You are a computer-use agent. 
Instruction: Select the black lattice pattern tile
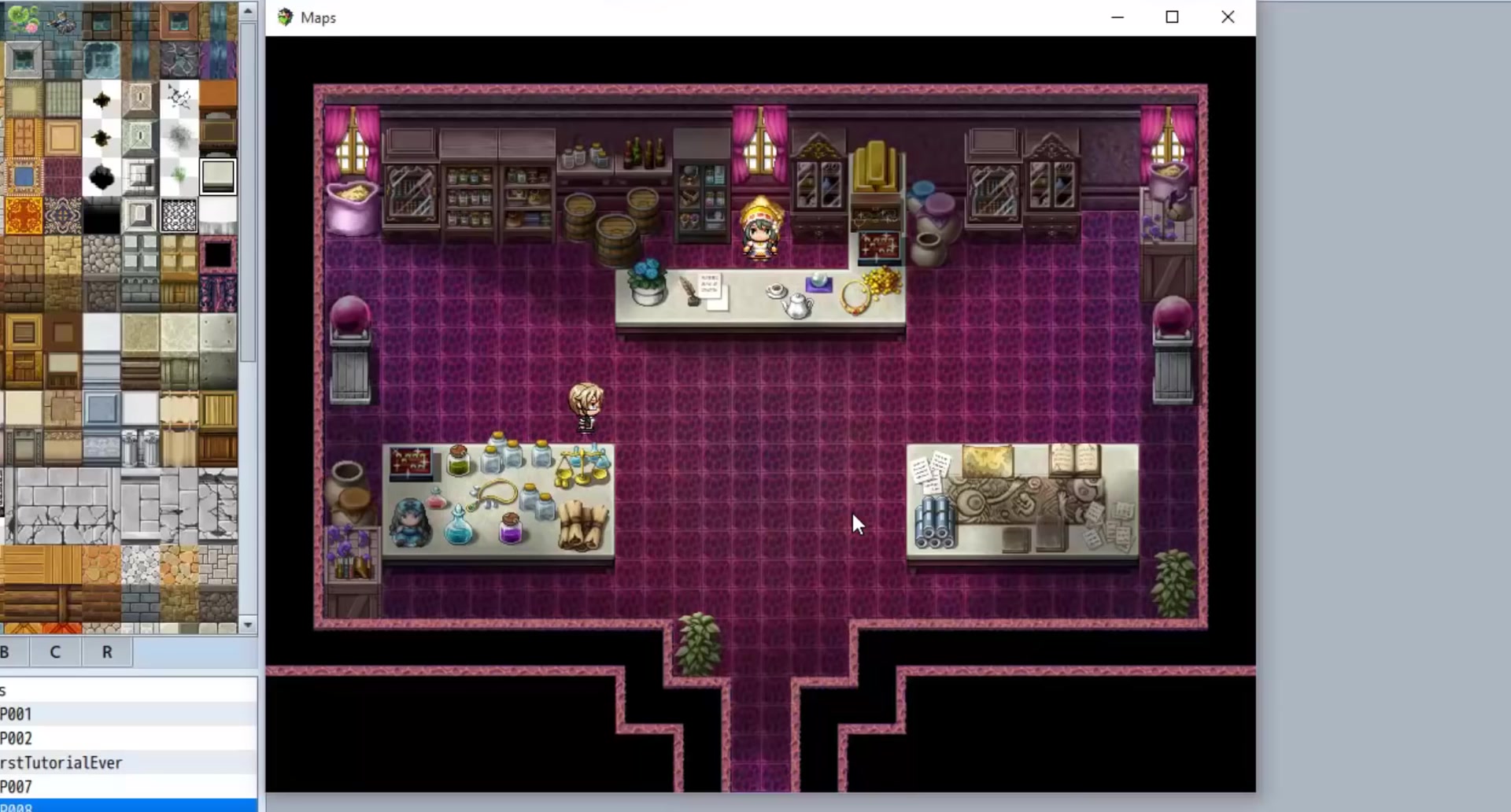pyautogui.click(x=179, y=215)
